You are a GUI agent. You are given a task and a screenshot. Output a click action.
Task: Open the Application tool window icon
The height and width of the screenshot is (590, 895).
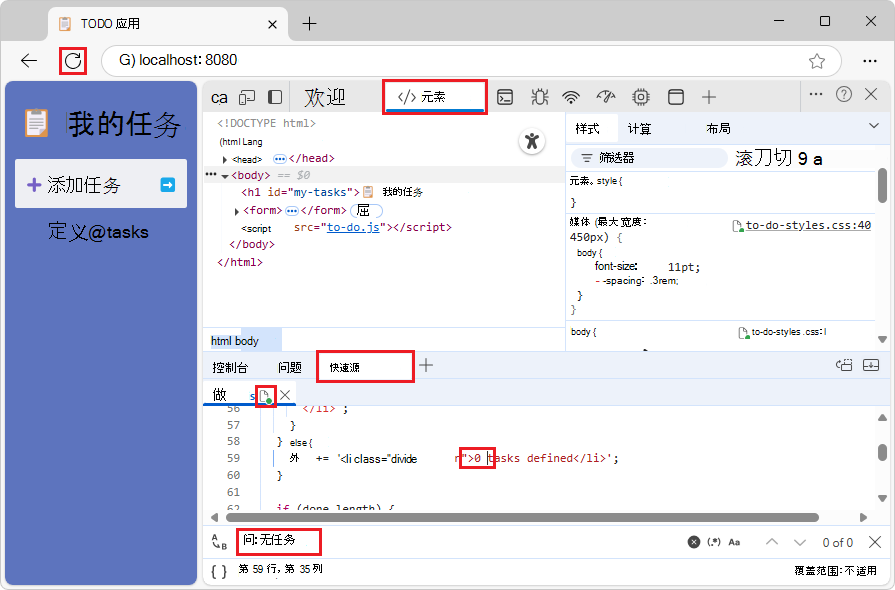click(676, 97)
